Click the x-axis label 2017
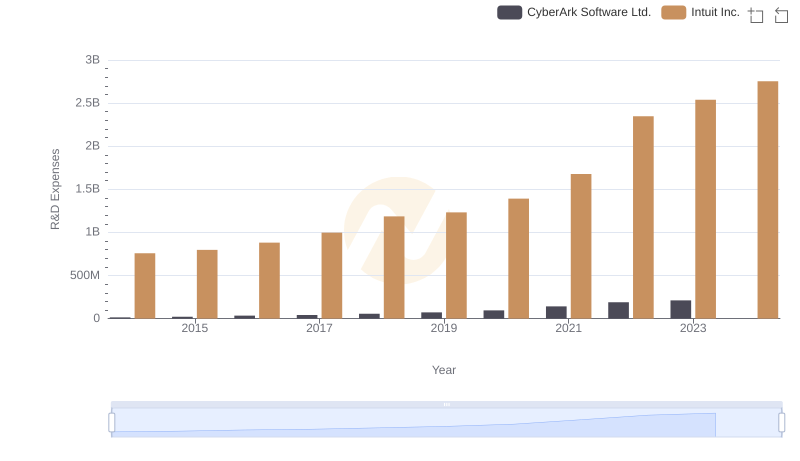 tap(319, 328)
